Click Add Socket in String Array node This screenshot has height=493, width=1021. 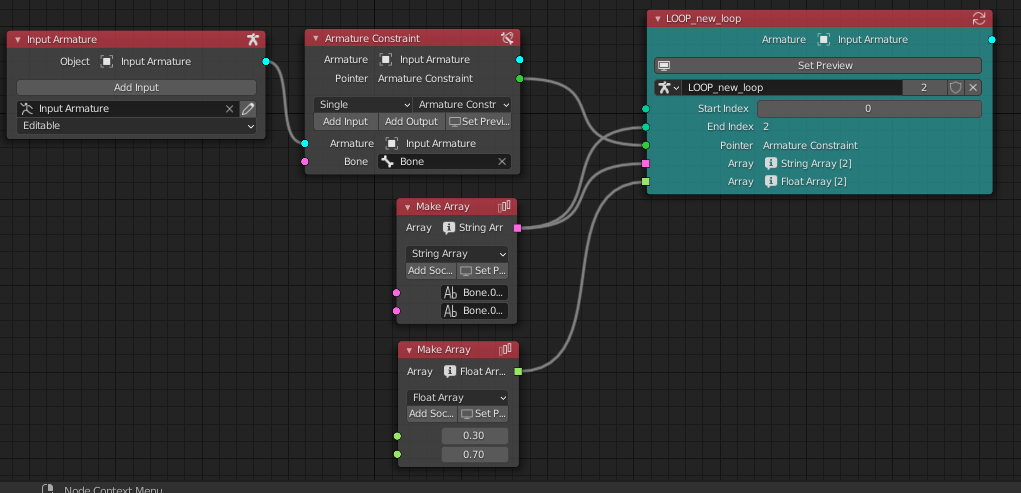(x=431, y=271)
